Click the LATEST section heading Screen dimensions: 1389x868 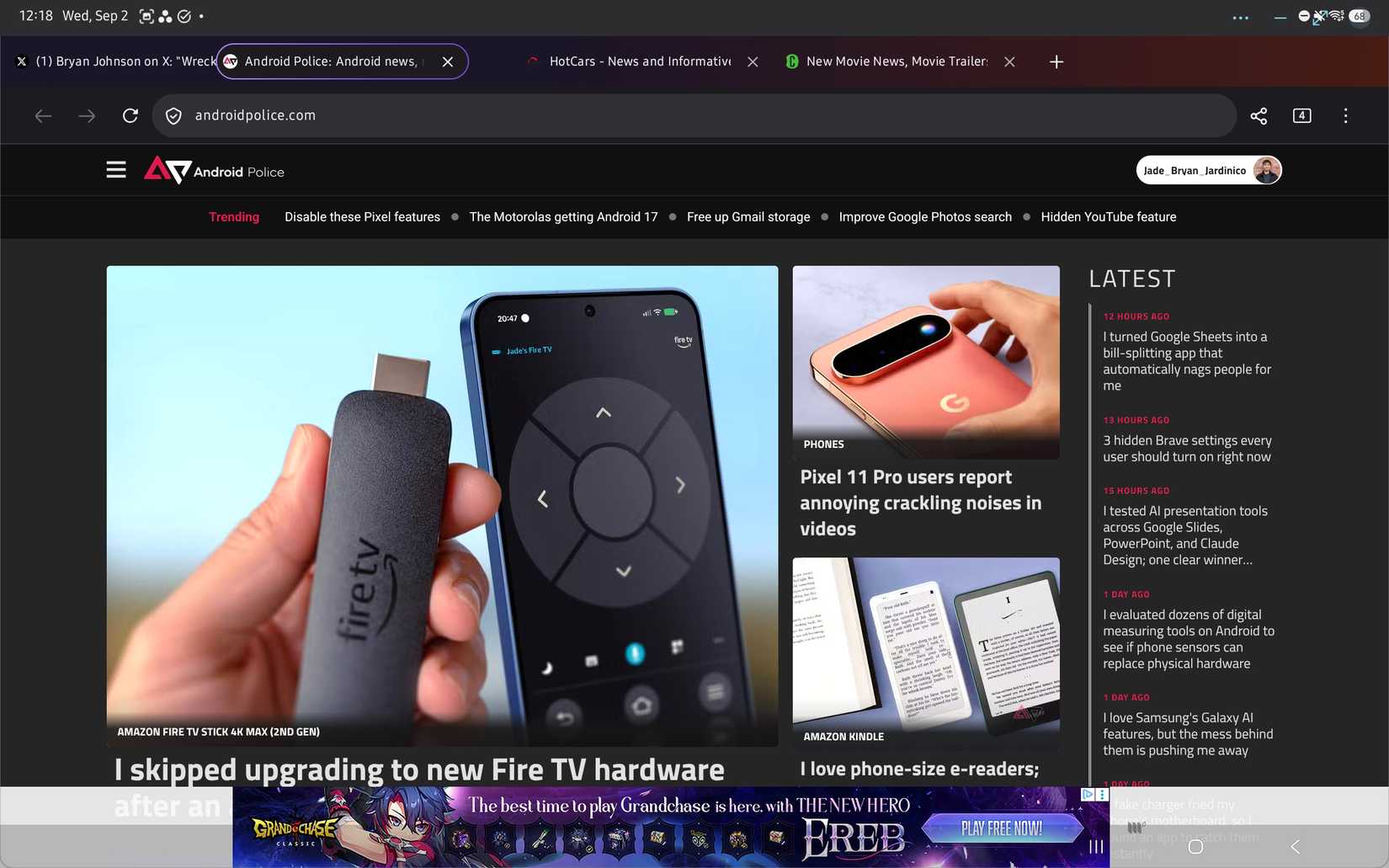click(1131, 279)
